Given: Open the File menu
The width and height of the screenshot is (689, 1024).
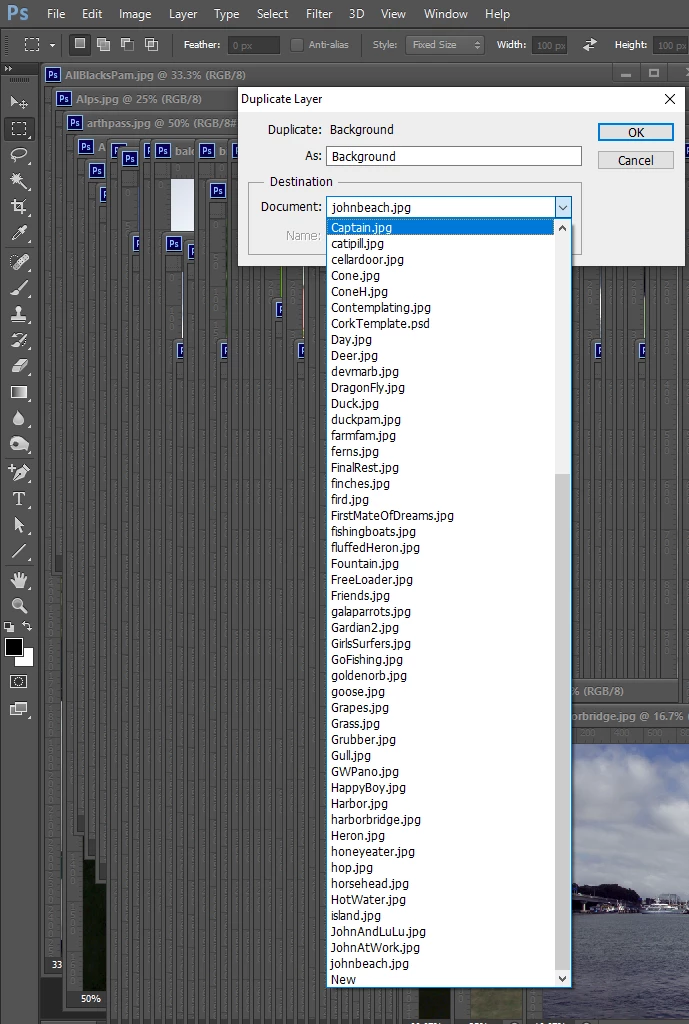Looking at the screenshot, I should (56, 14).
